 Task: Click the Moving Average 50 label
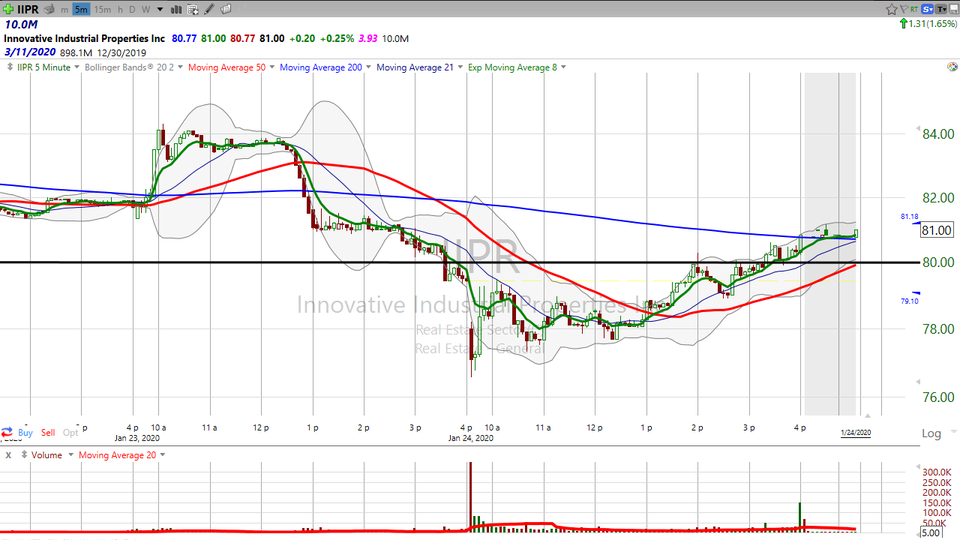coord(227,67)
